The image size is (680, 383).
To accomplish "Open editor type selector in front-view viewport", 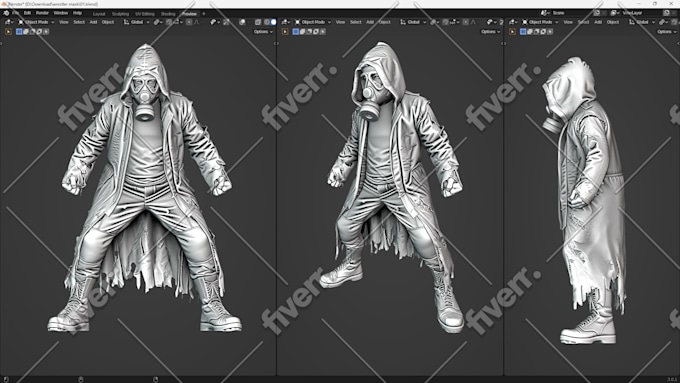I will (9, 22).
